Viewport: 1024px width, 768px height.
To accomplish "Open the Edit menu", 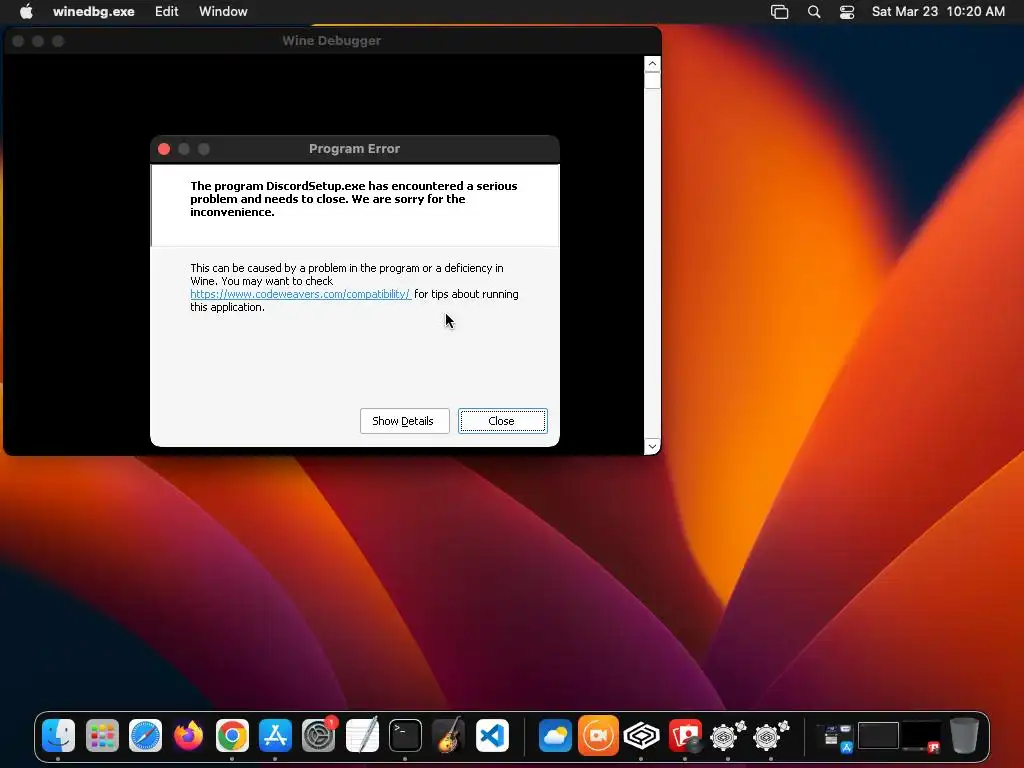I will tap(167, 11).
